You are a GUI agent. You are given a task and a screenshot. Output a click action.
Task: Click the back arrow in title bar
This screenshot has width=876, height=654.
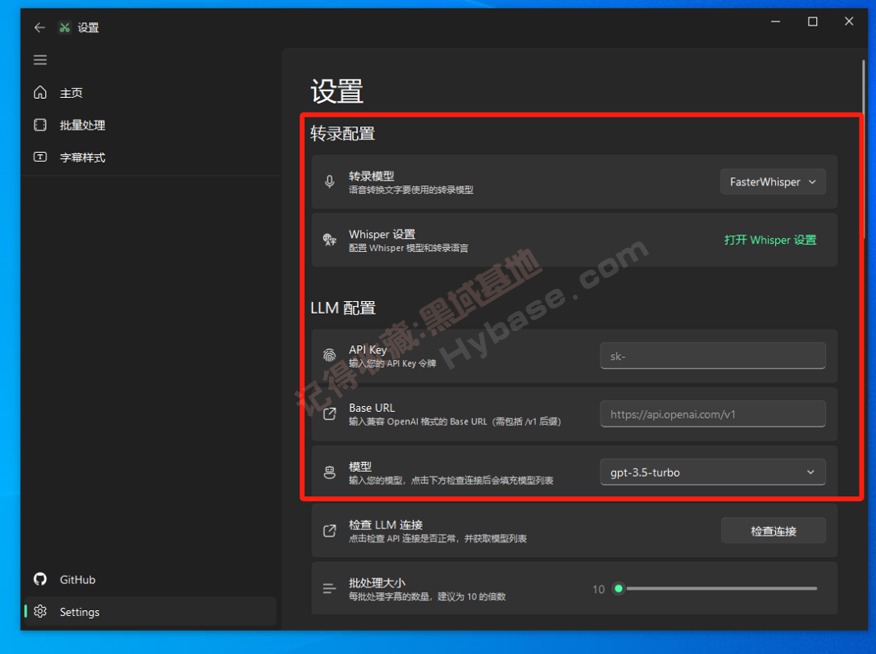(x=39, y=27)
